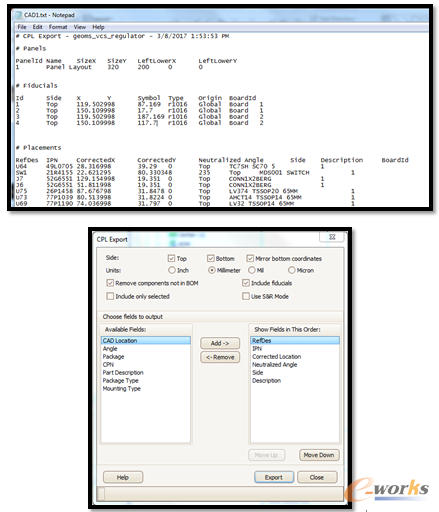Toggle the Top side checkbox
The height and width of the screenshot is (512, 439).
click(x=171, y=258)
